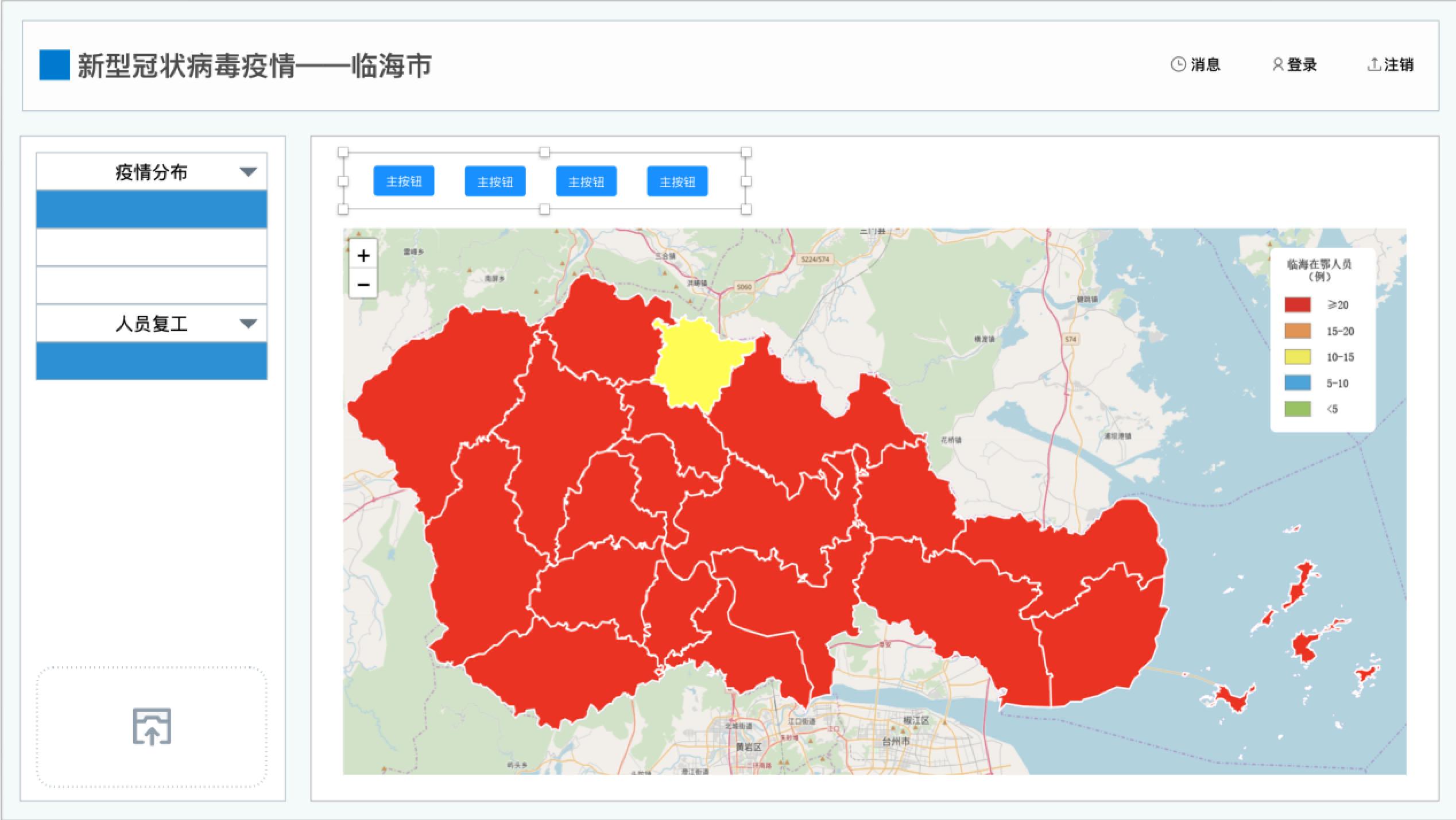Click the logout (注销) icon in header
The image size is (1456, 820).
(1362, 65)
